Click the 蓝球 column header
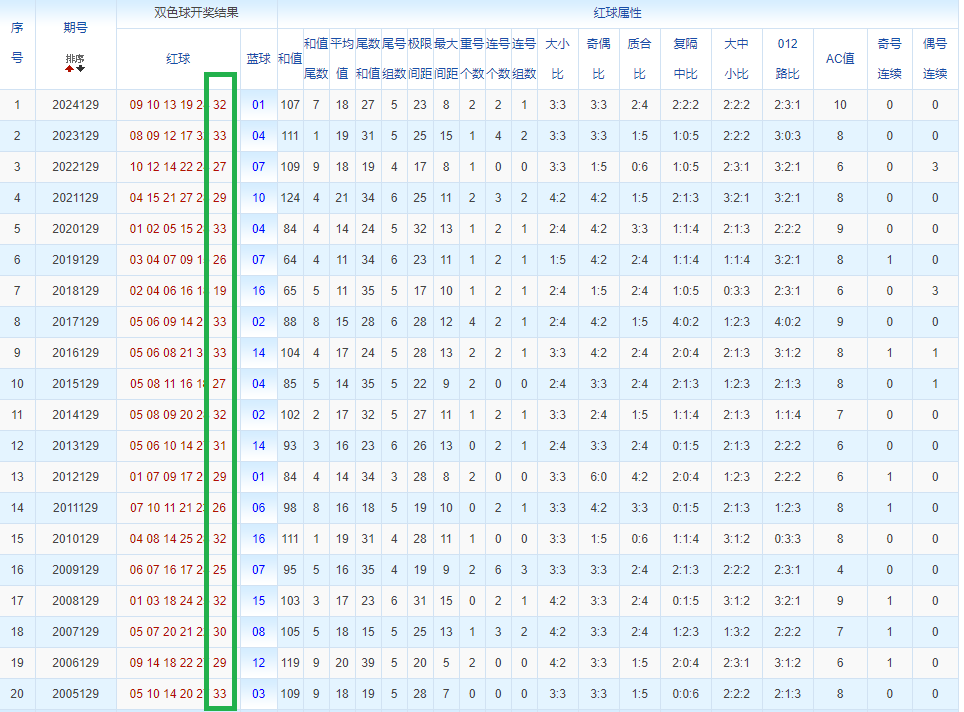964x712 pixels. (258, 59)
